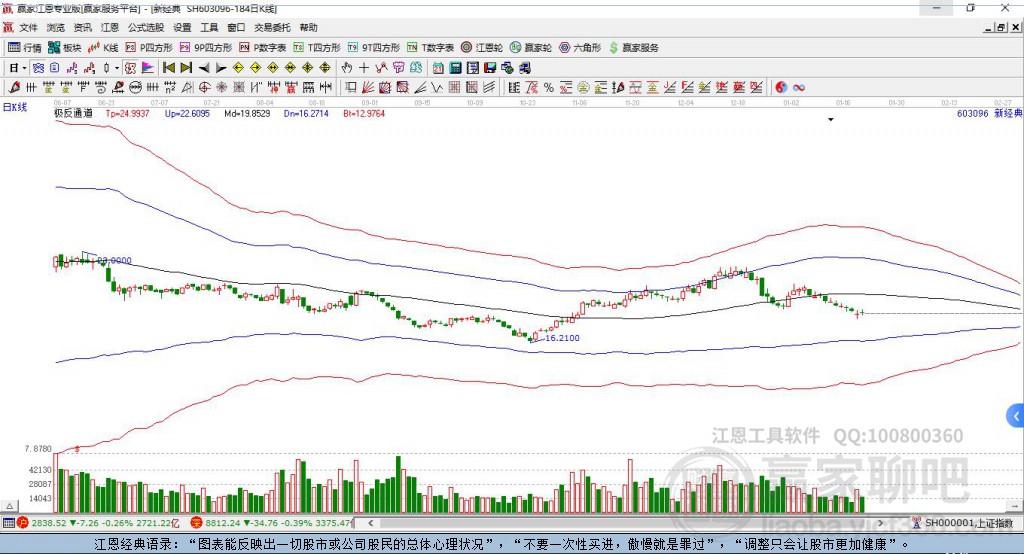Open the 窗口 menu
Screen dimensions: 1024x554
pyautogui.click(x=236, y=27)
